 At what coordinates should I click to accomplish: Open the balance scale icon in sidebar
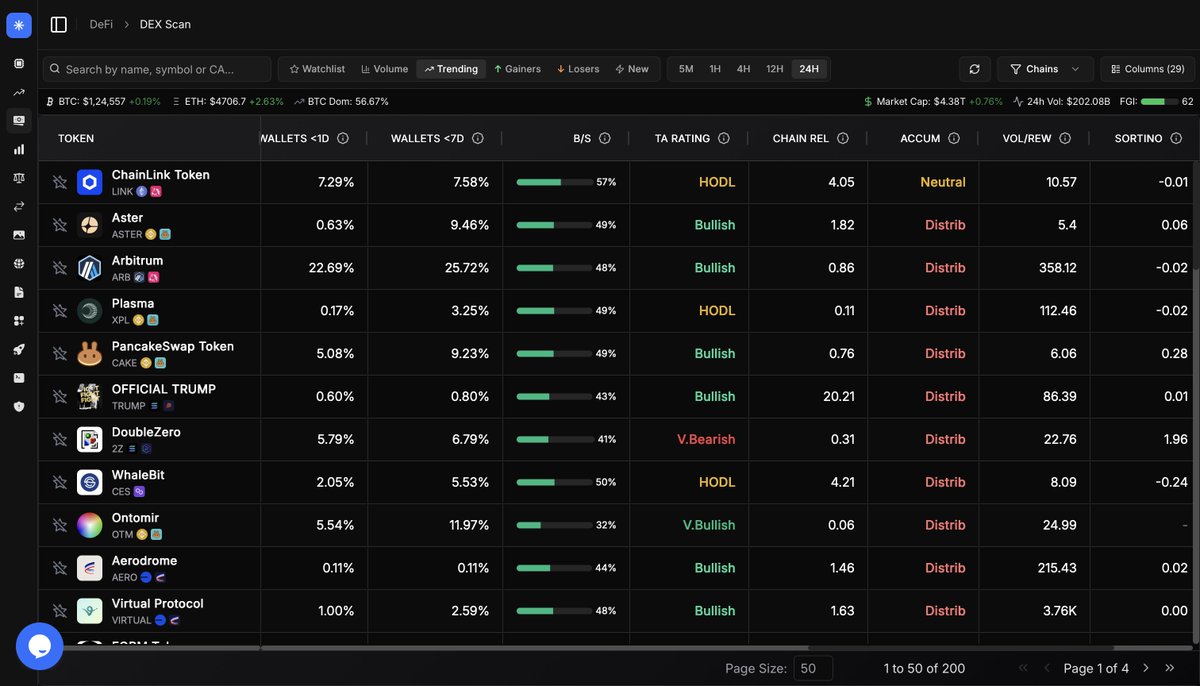[19, 178]
